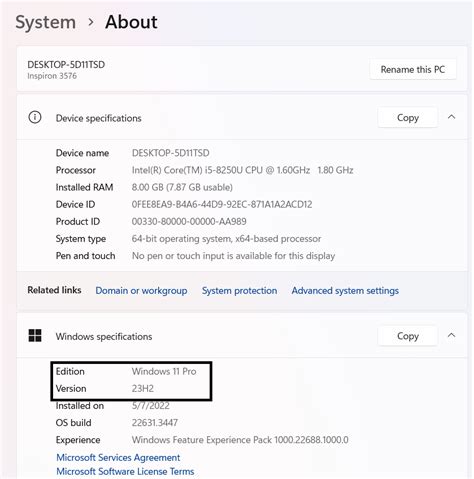Viewport: 474px width, 479px height.
Task: Click the Windows specifications heading
Action: (x=104, y=336)
